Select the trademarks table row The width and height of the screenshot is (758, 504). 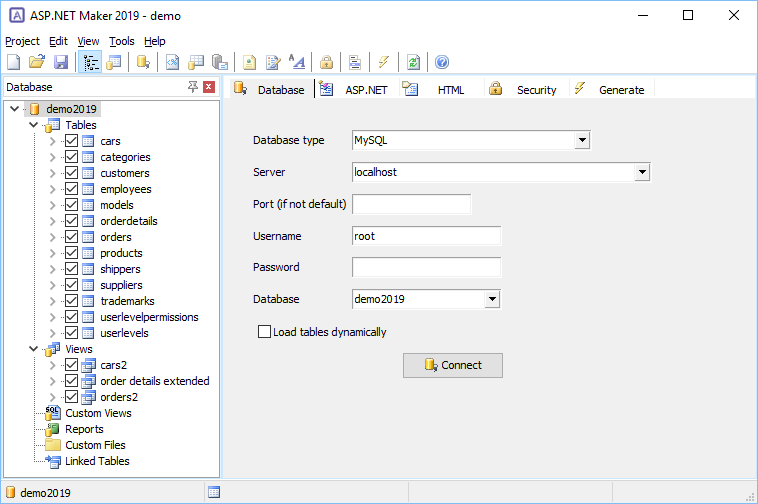point(127,301)
